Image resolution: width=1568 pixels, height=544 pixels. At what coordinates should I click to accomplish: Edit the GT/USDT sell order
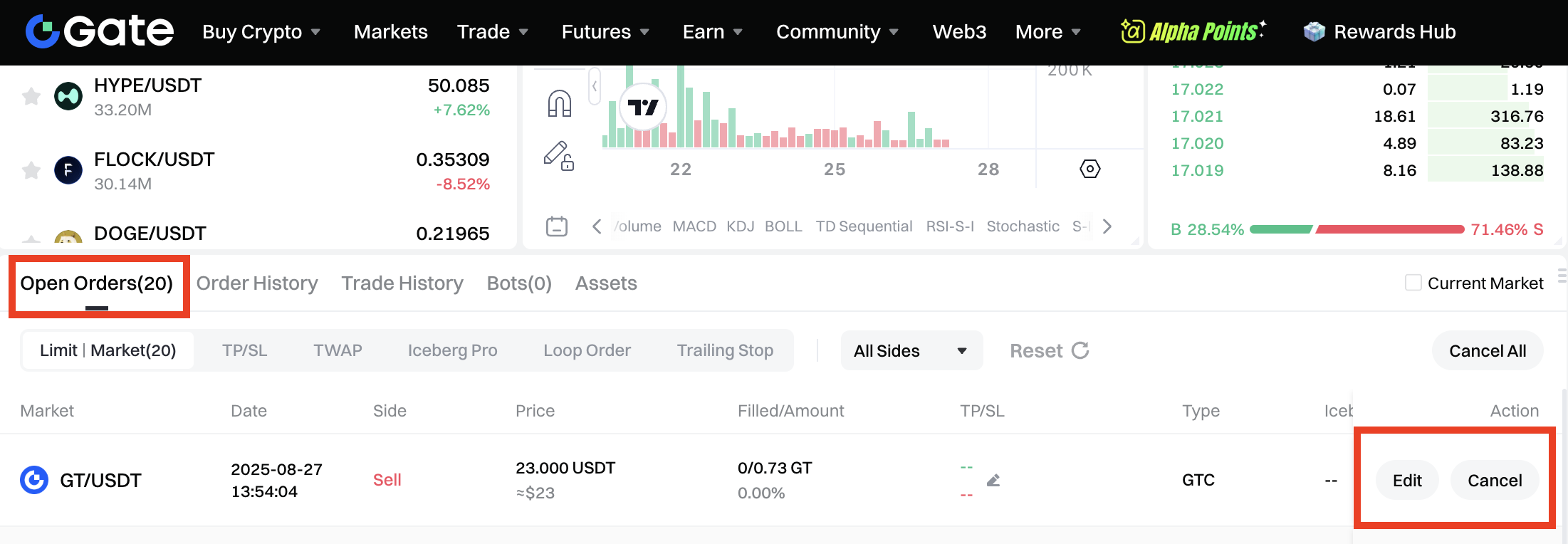click(1406, 481)
